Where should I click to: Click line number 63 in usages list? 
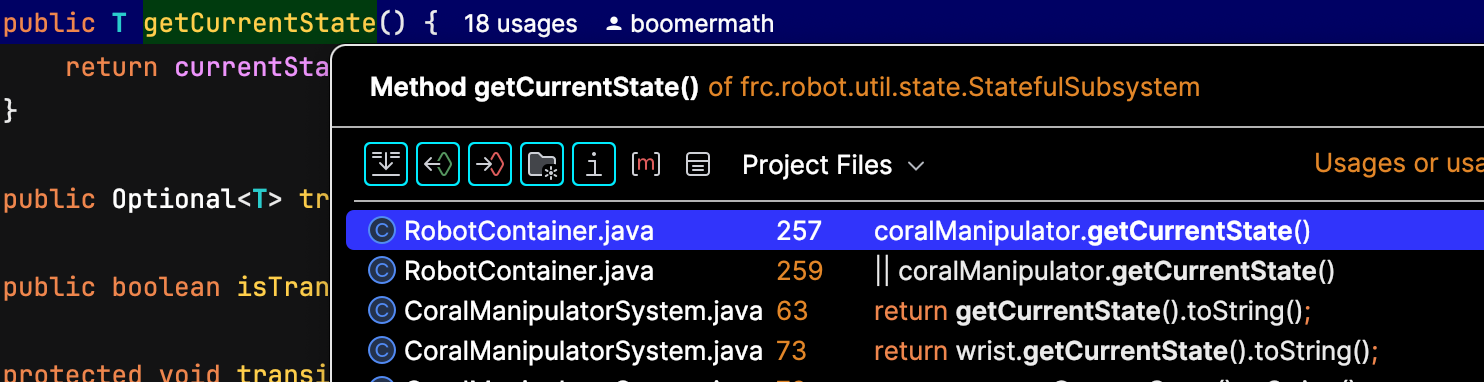pos(792,311)
